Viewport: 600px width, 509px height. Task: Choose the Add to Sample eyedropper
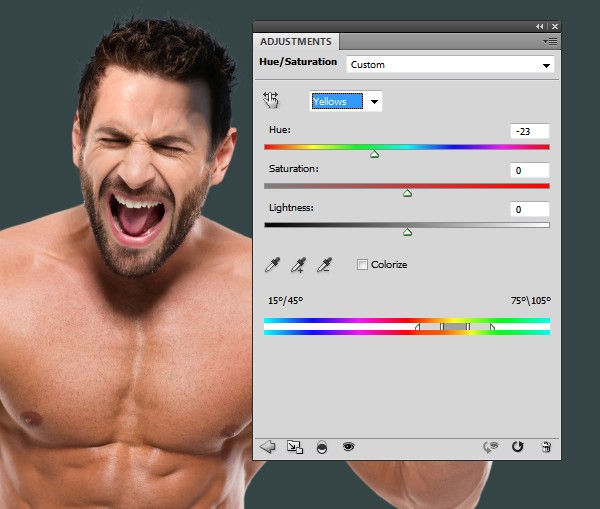tap(297, 265)
